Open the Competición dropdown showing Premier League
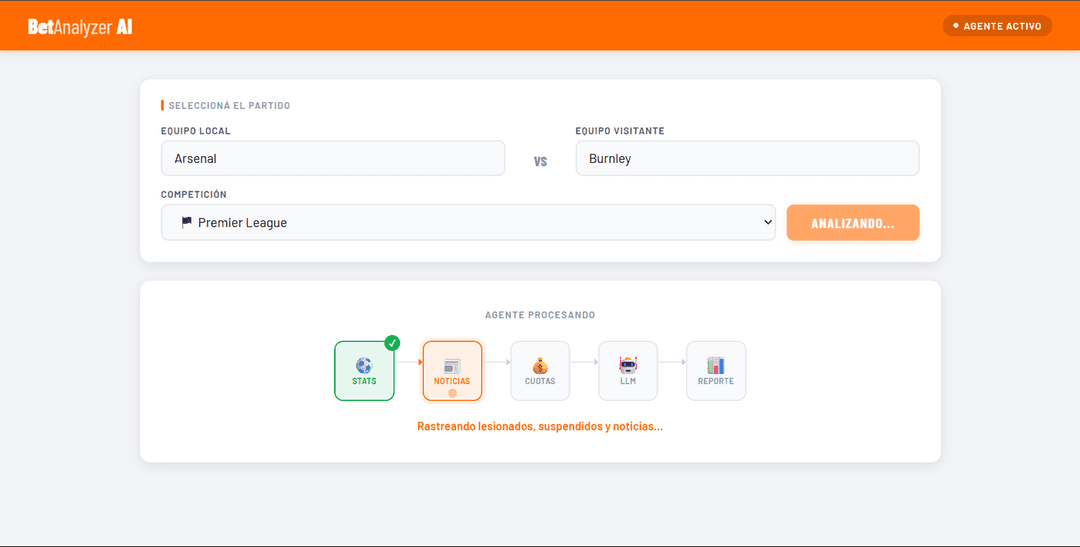 (x=468, y=223)
